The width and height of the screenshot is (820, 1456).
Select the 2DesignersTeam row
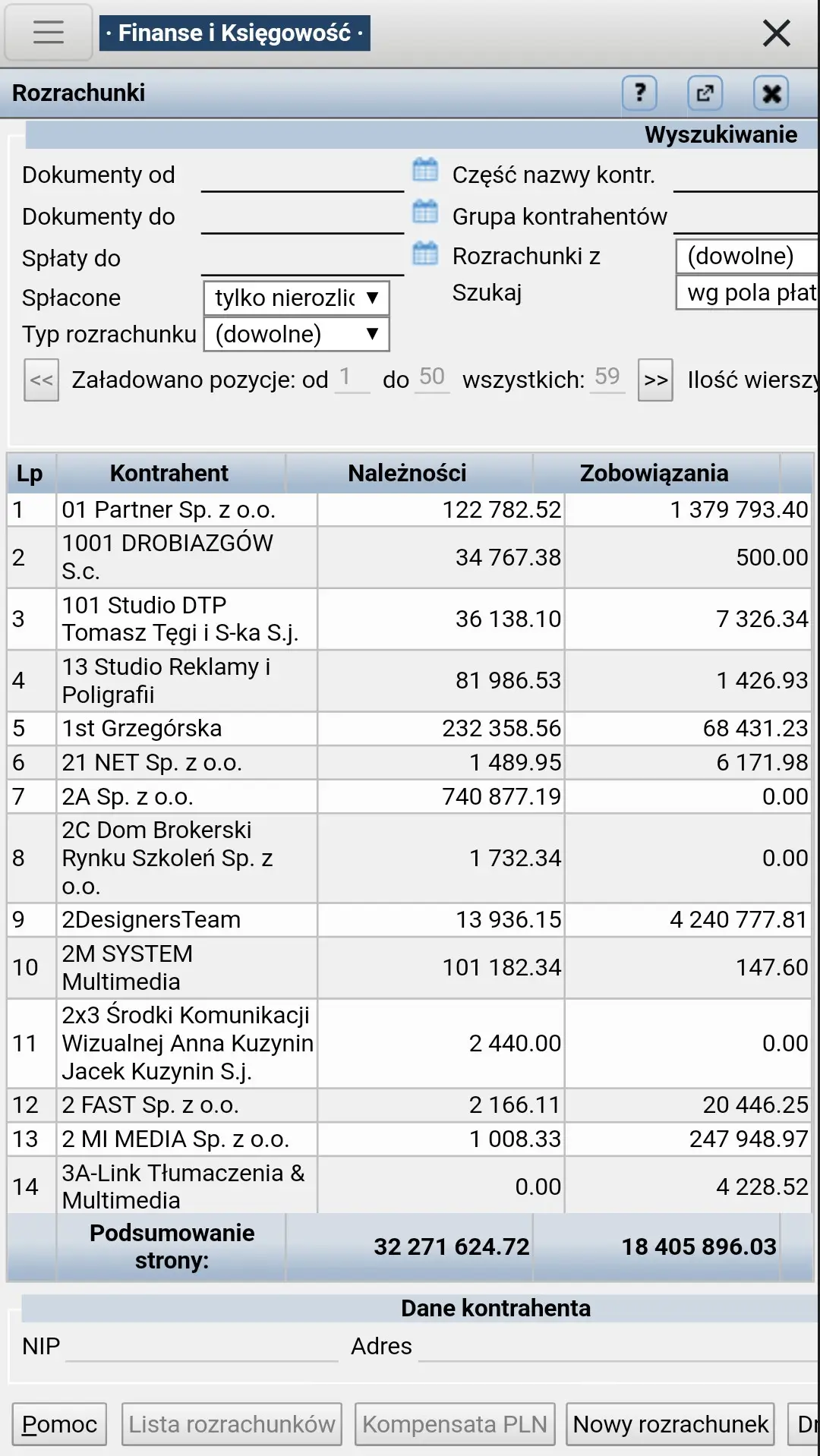click(151, 919)
